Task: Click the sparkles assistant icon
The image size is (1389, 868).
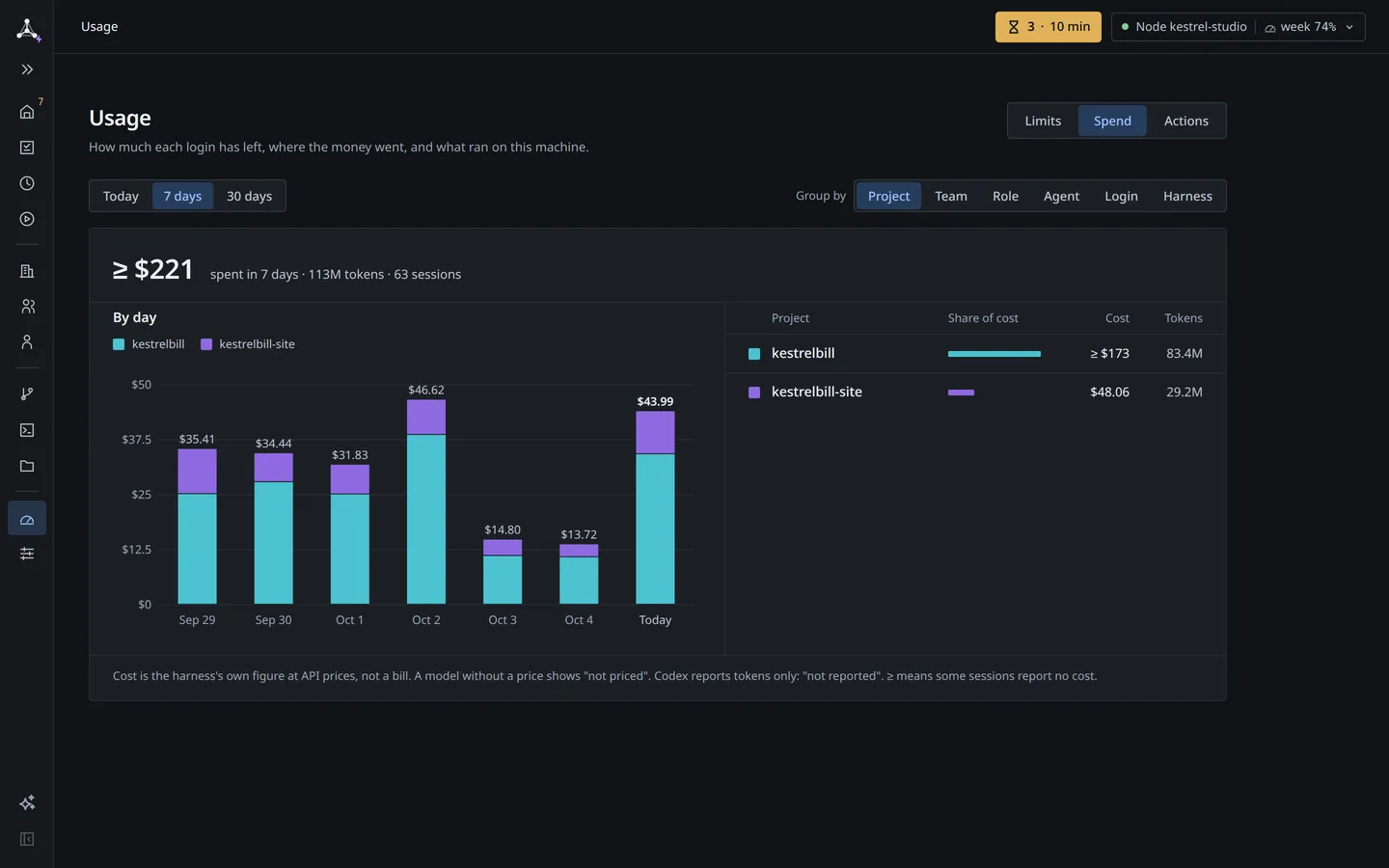Action: point(27,802)
